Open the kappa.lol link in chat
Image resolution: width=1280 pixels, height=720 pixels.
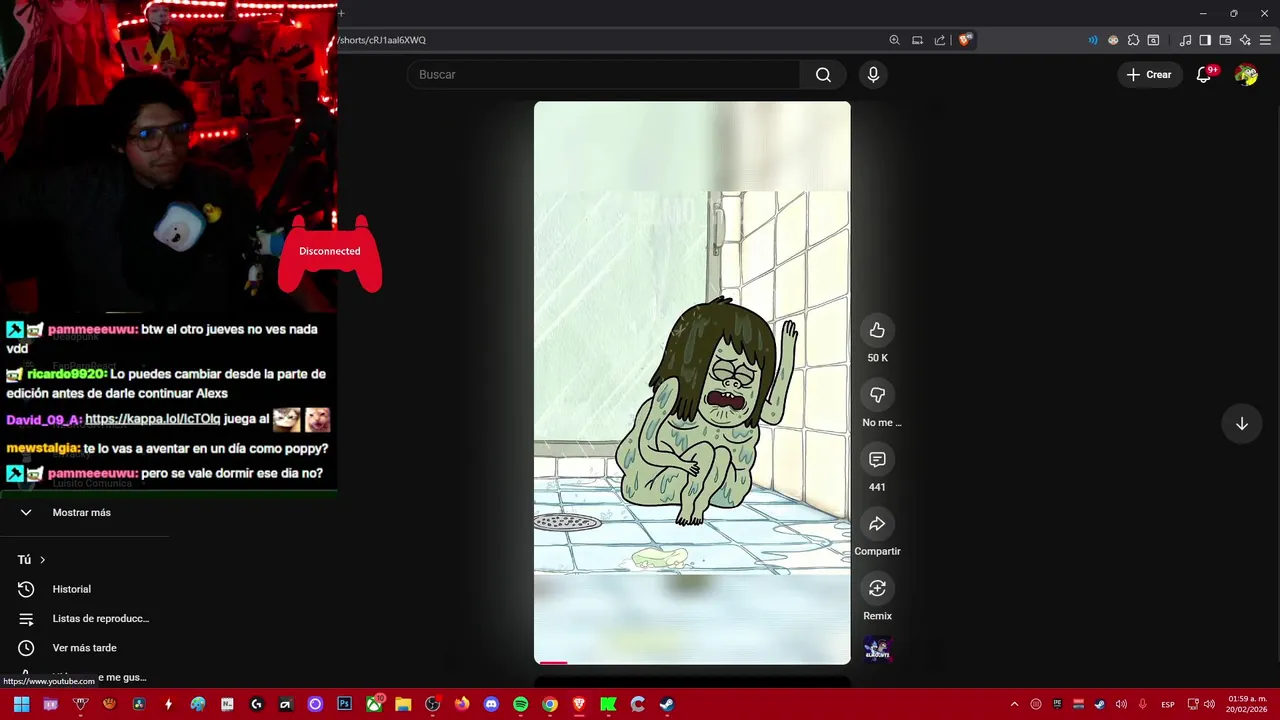click(153, 419)
